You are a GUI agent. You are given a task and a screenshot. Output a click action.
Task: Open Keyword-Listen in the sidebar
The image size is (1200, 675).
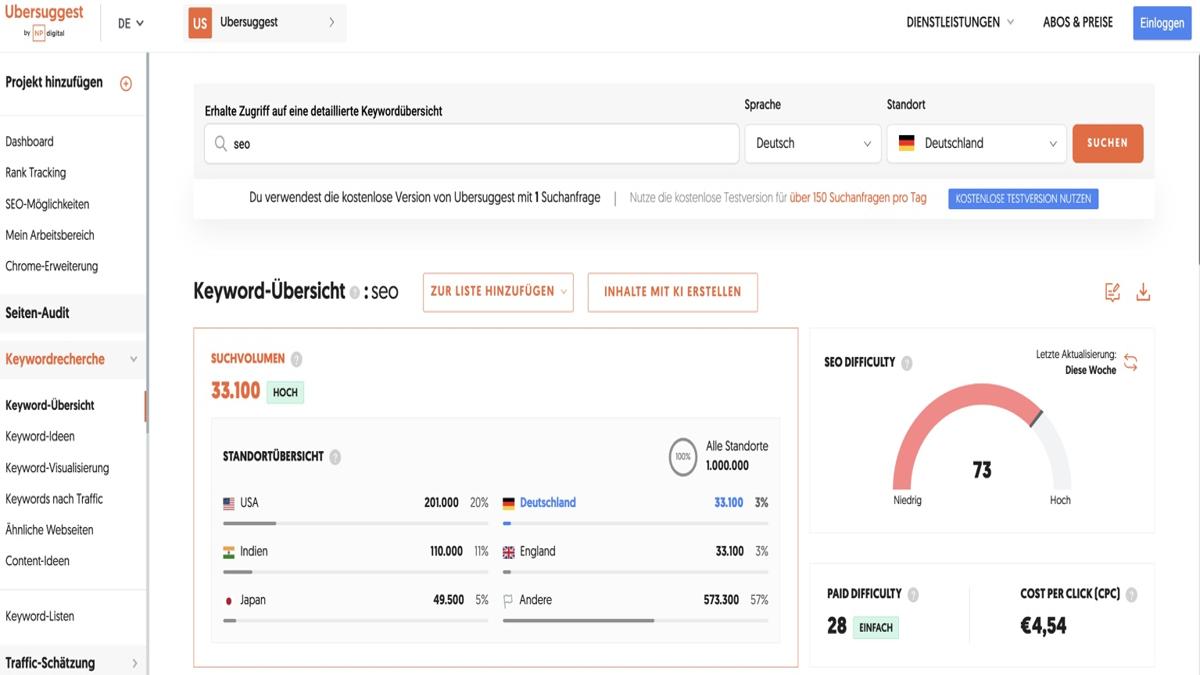coord(40,616)
